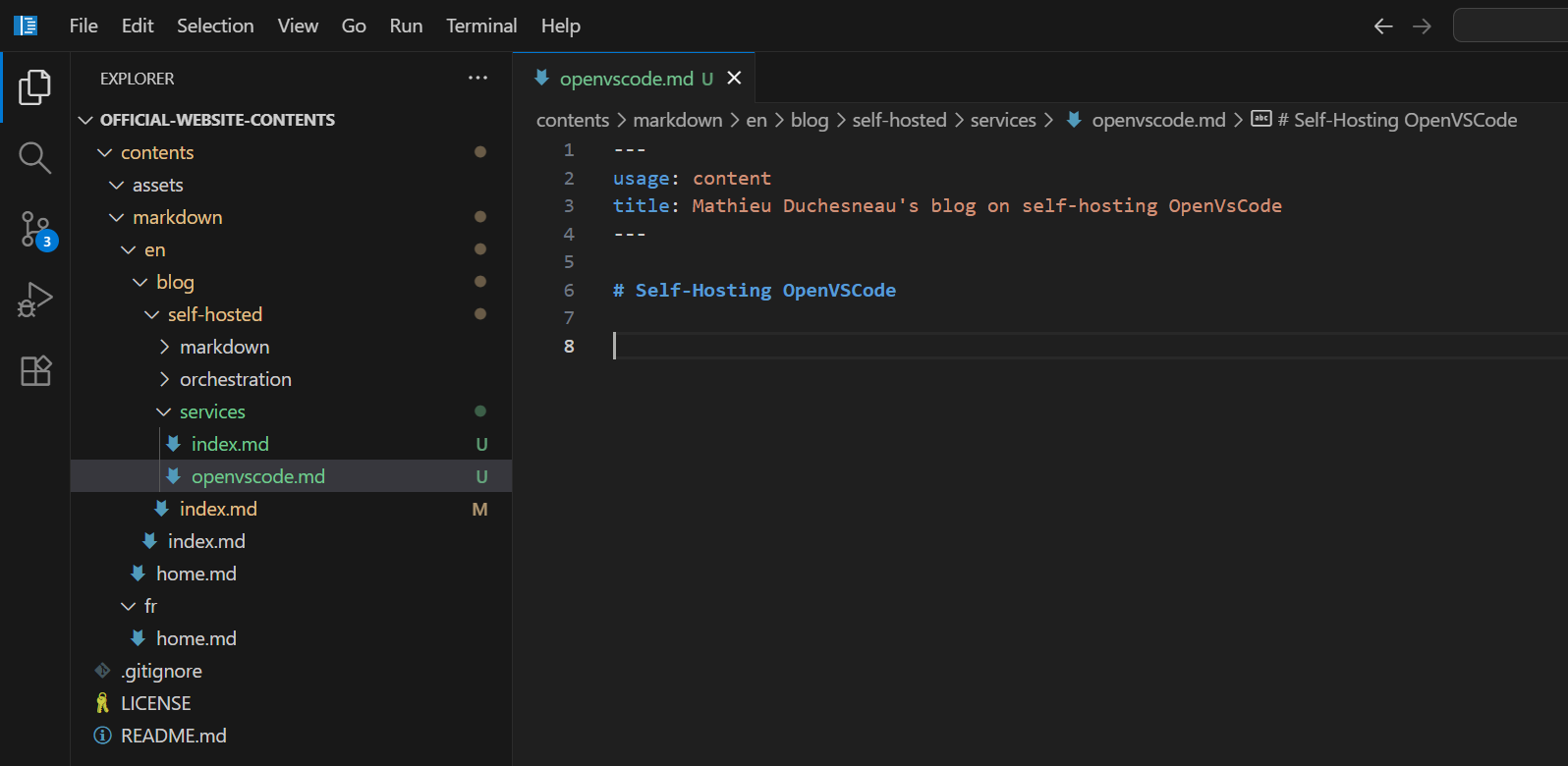Screen dimensions: 1568x766
Task: Open the Extensions view icon
Action: pos(35,370)
